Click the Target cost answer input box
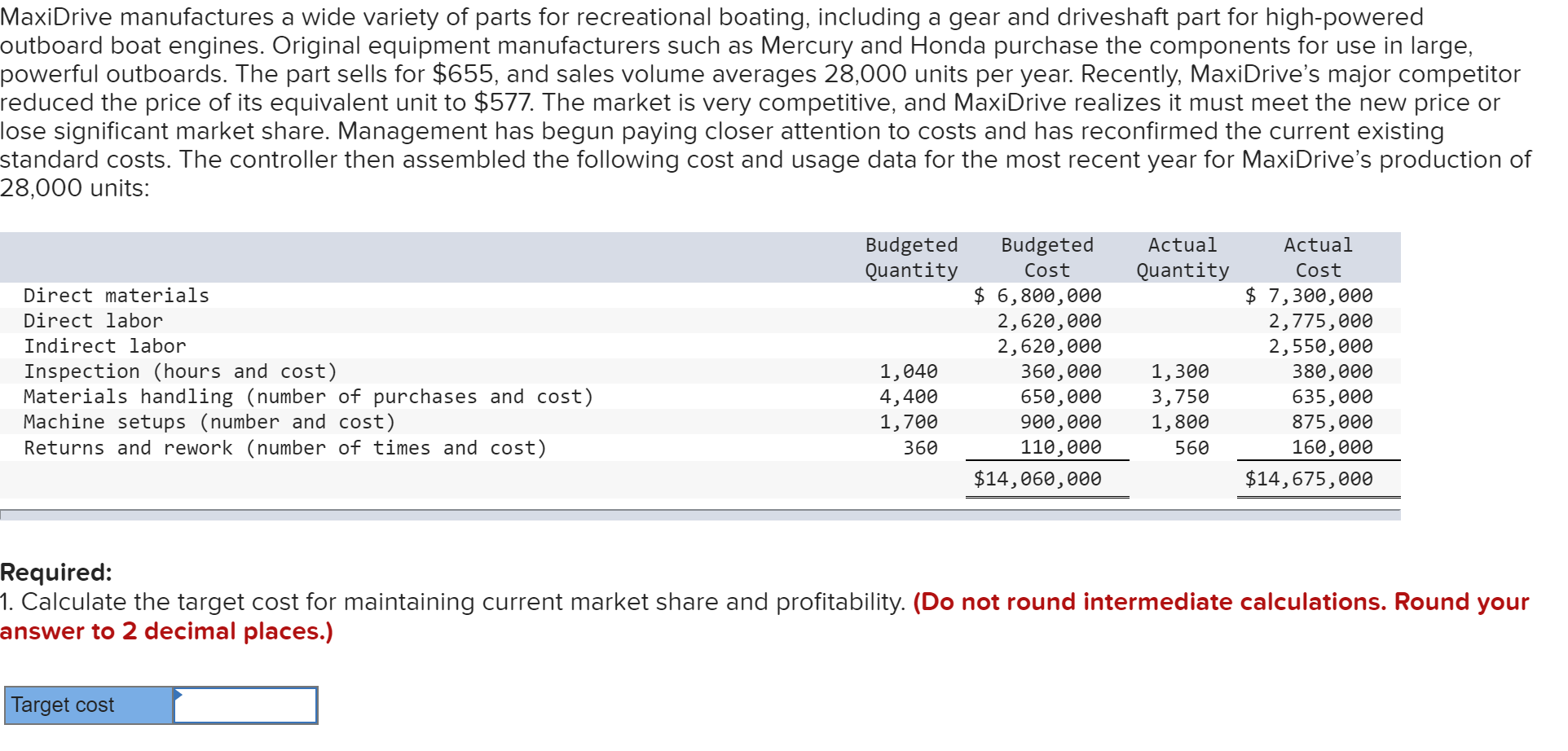The height and width of the screenshot is (751, 1568). (x=245, y=705)
